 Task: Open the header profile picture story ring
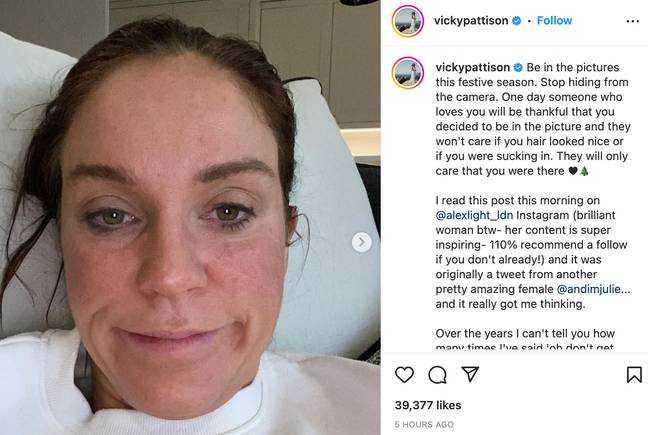[x=407, y=21]
